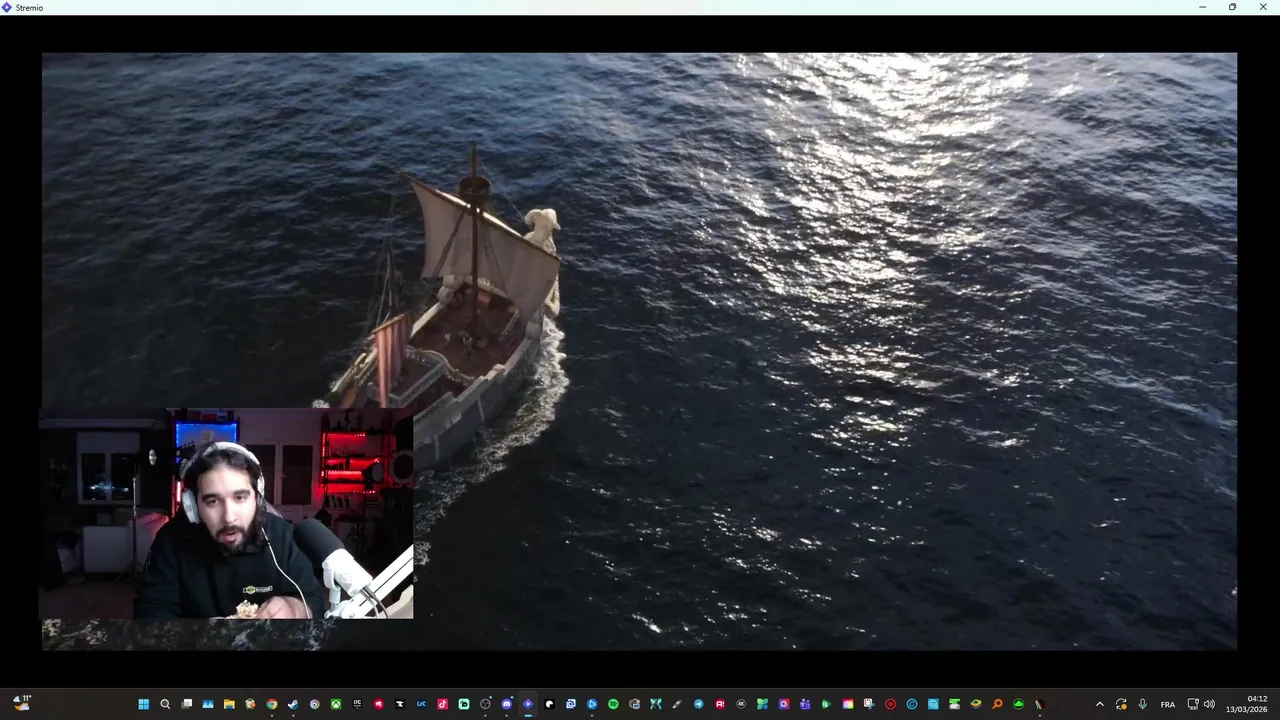Open the Windows Start menu
The image size is (1280, 720).
(x=144, y=704)
